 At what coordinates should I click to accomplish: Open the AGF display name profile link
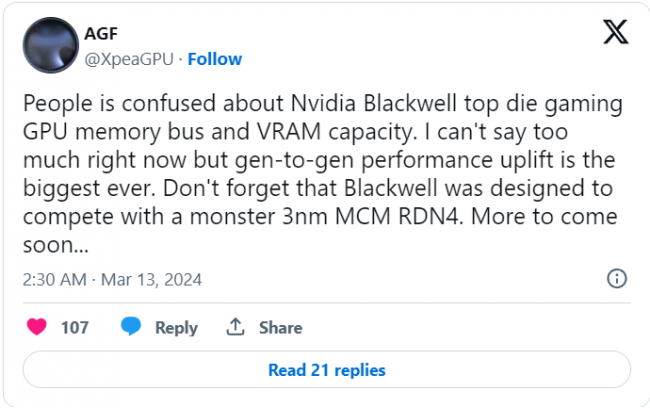tap(101, 34)
